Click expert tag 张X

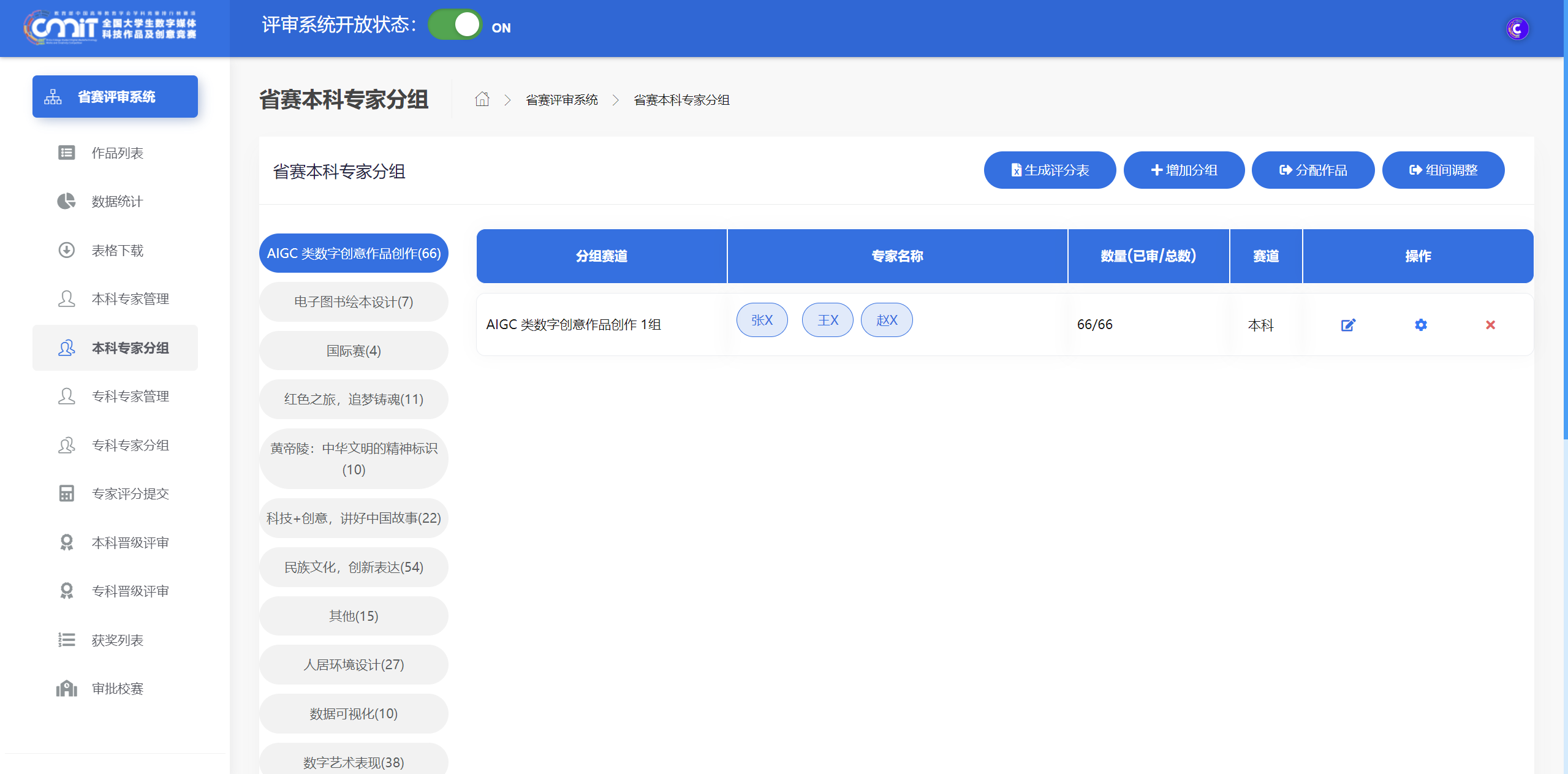pos(762,320)
